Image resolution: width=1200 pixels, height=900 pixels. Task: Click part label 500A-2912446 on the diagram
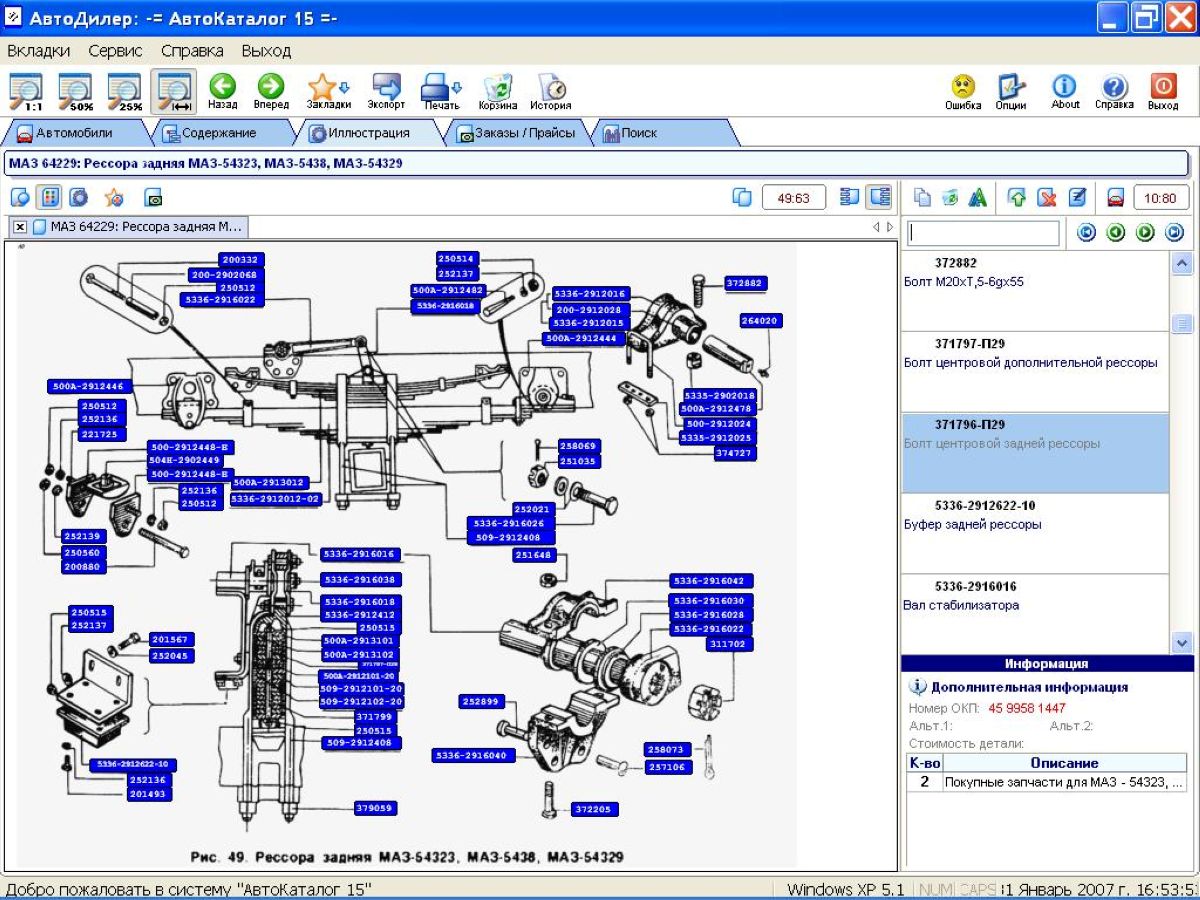[x=88, y=386]
